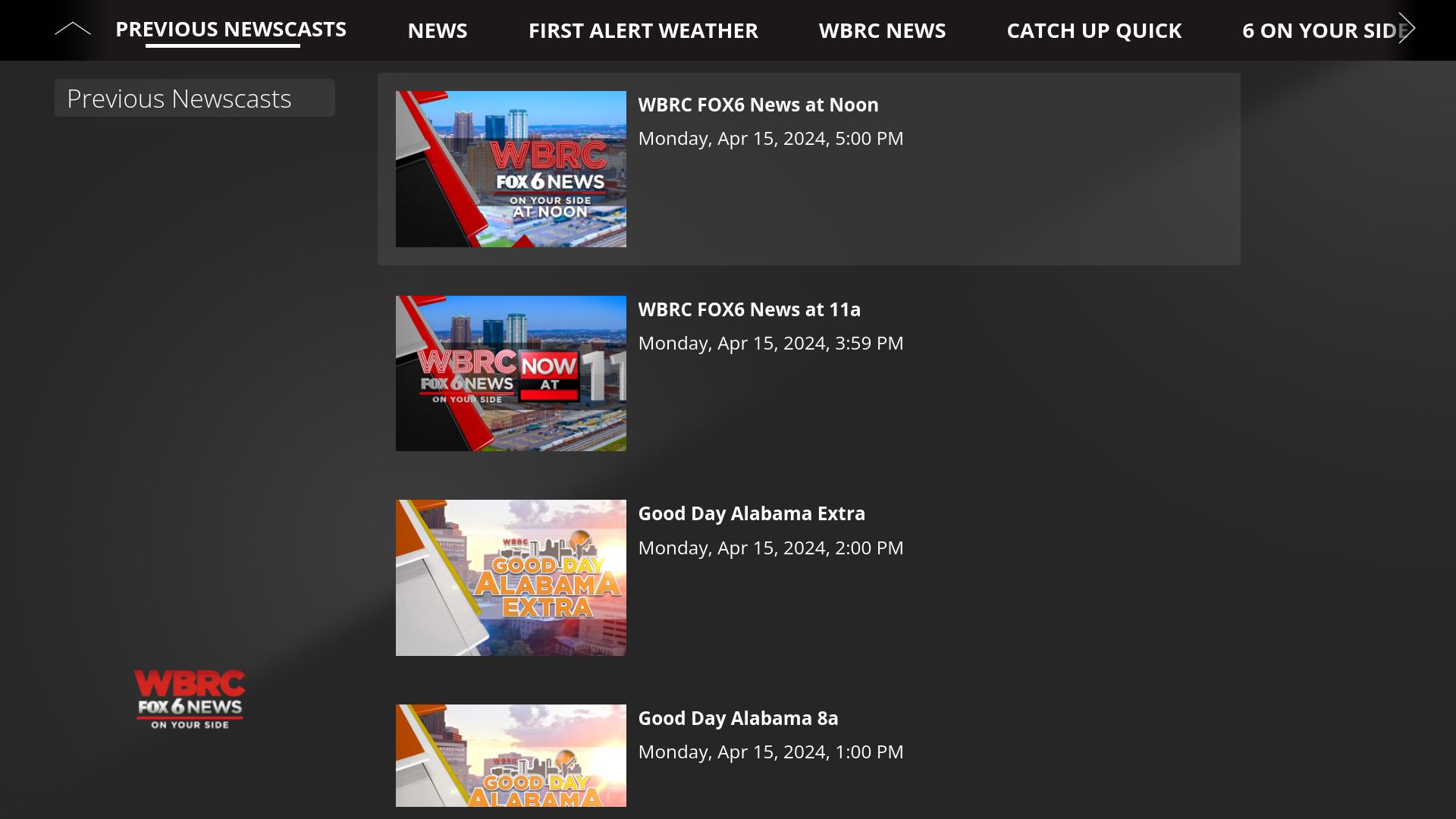Switch to the News tab
The image size is (1456, 819).
[438, 30]
